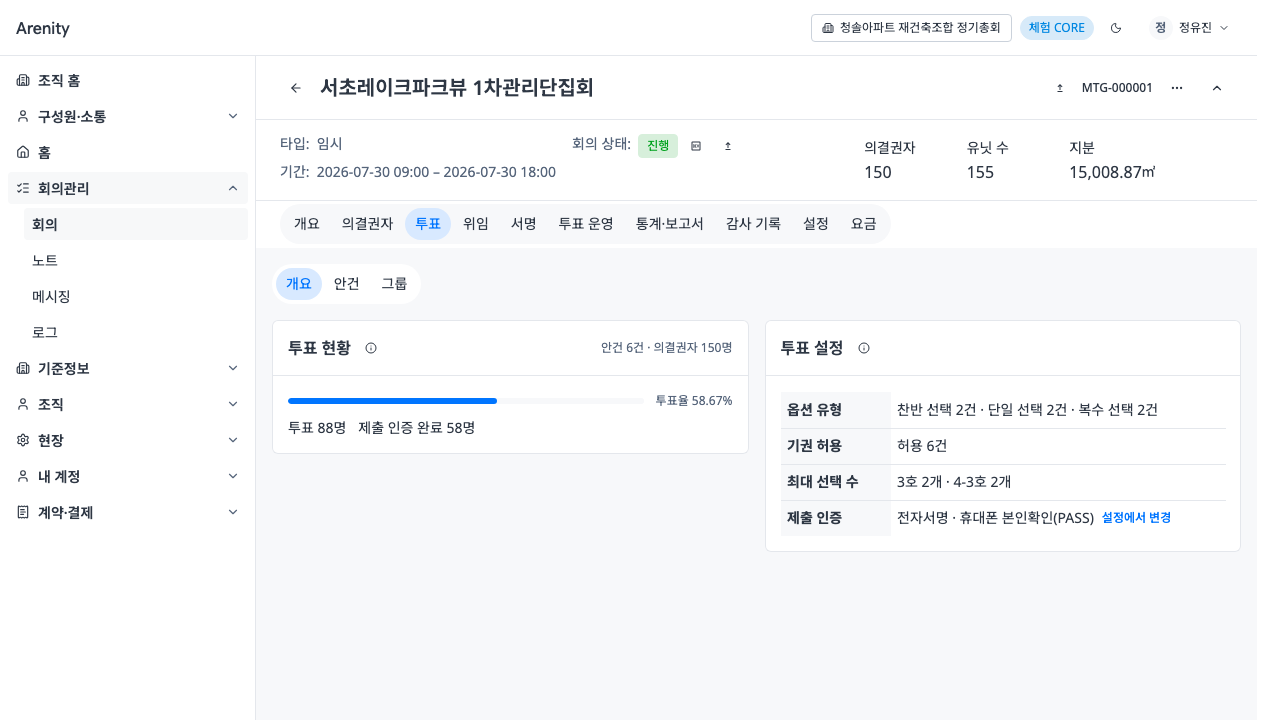Click the 정 user avatar
The height and width of the screenshot is (720, 1268).
(x=1160, y=28)
